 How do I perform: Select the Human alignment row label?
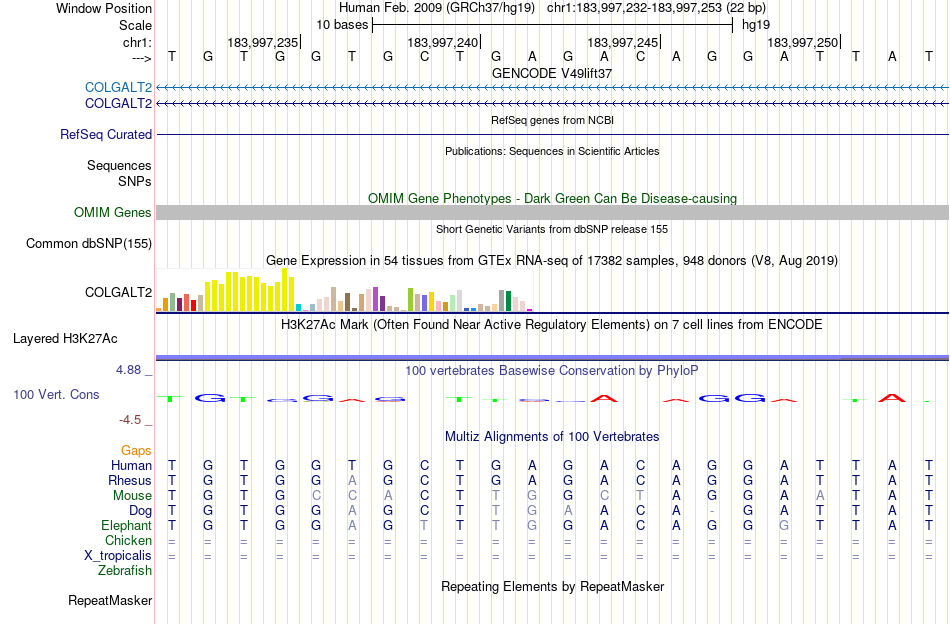(131, 465)
